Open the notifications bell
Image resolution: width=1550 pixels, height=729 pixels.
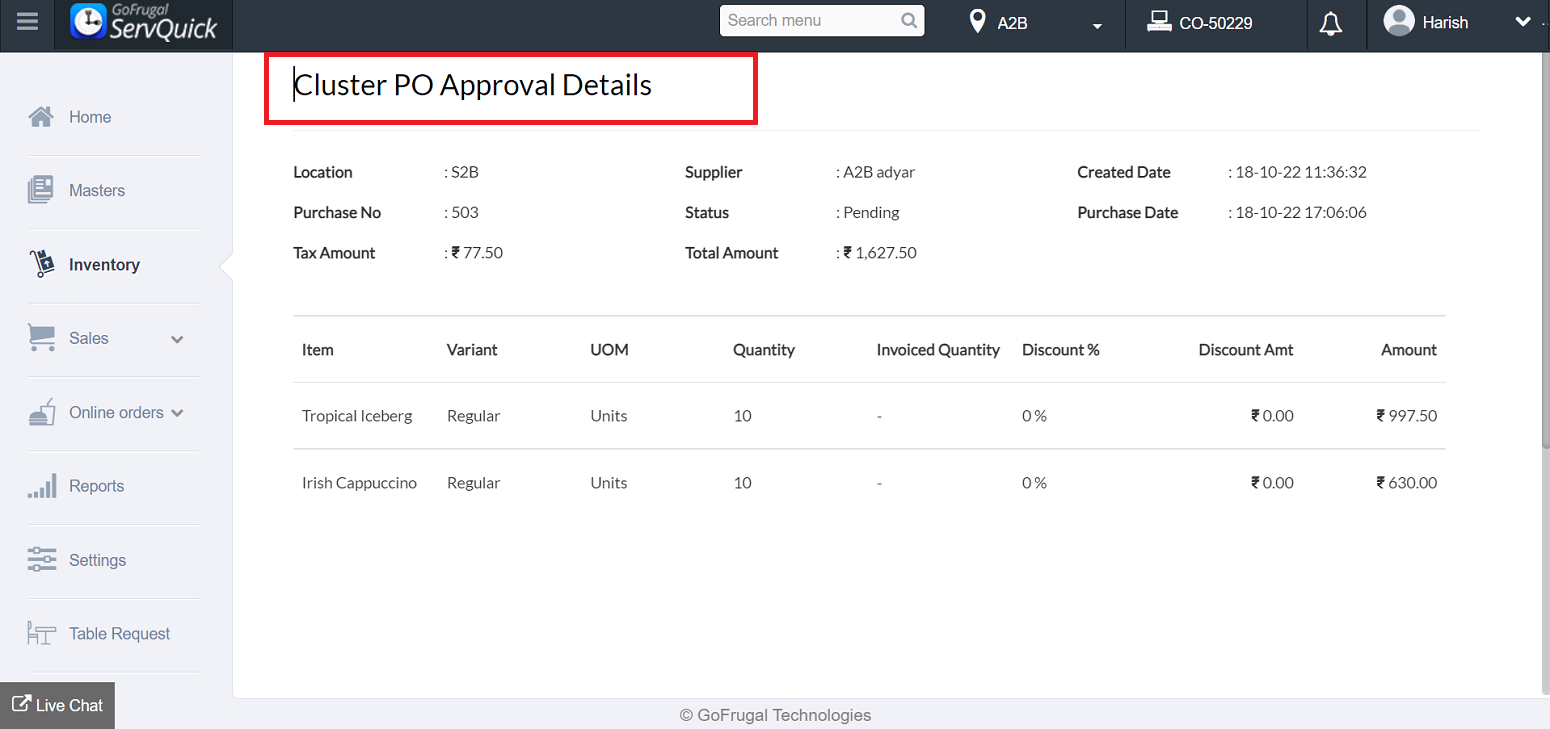pos(1330,23)
